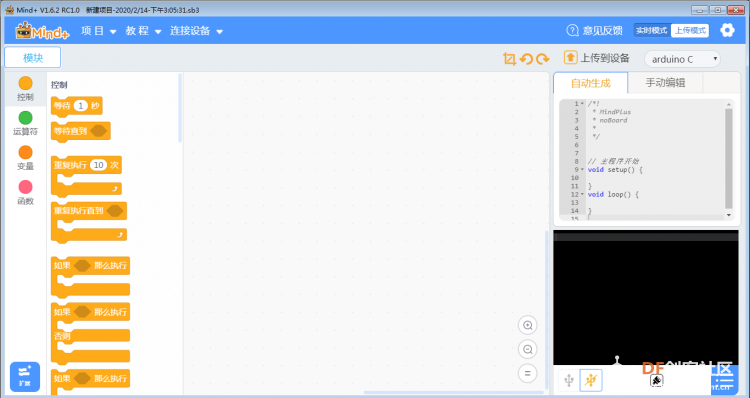
Task: Click the 等待直到 block
Action: click(80, 131)
